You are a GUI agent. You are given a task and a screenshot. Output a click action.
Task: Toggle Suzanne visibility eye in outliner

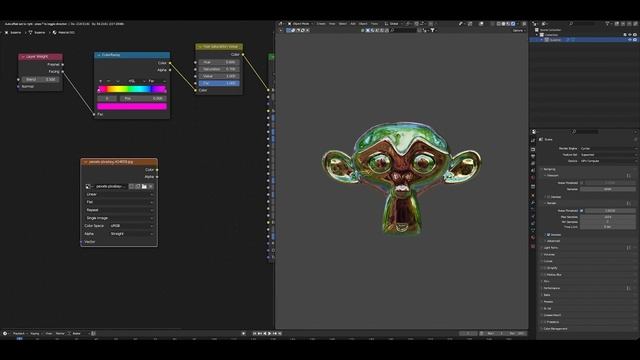[630, 40]
